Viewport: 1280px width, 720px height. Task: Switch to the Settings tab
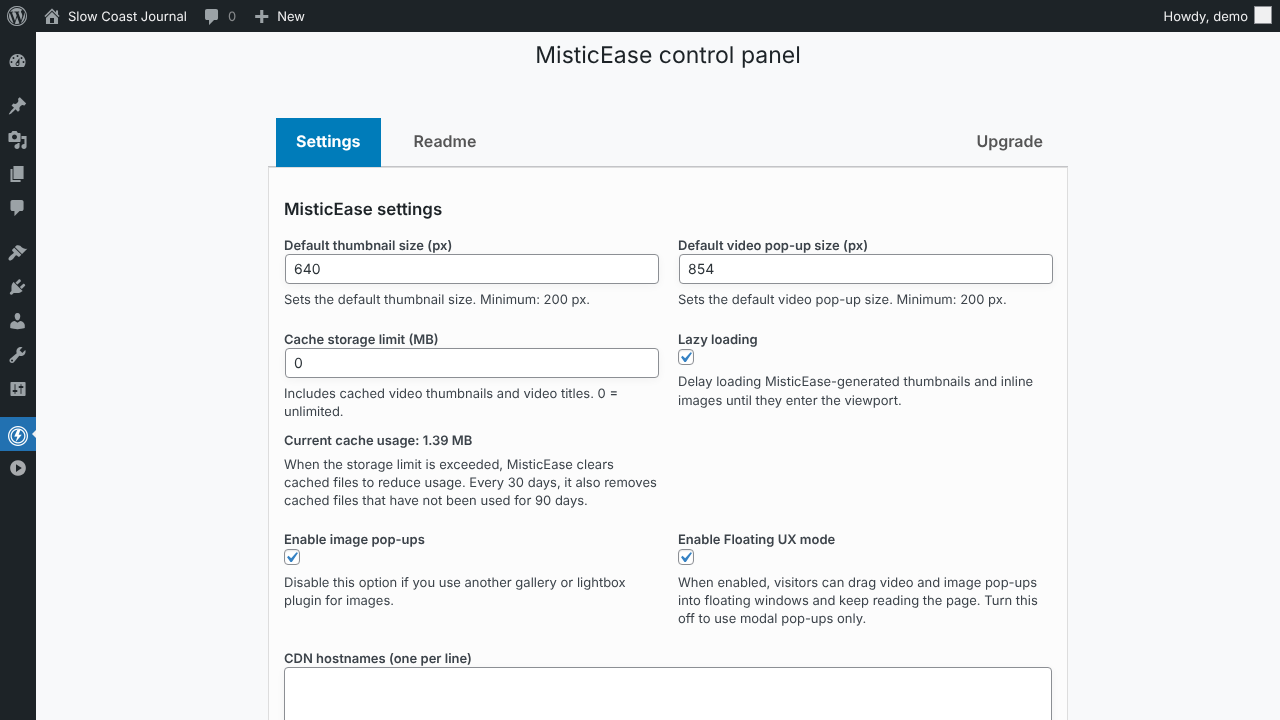click(x=328, y=142)
